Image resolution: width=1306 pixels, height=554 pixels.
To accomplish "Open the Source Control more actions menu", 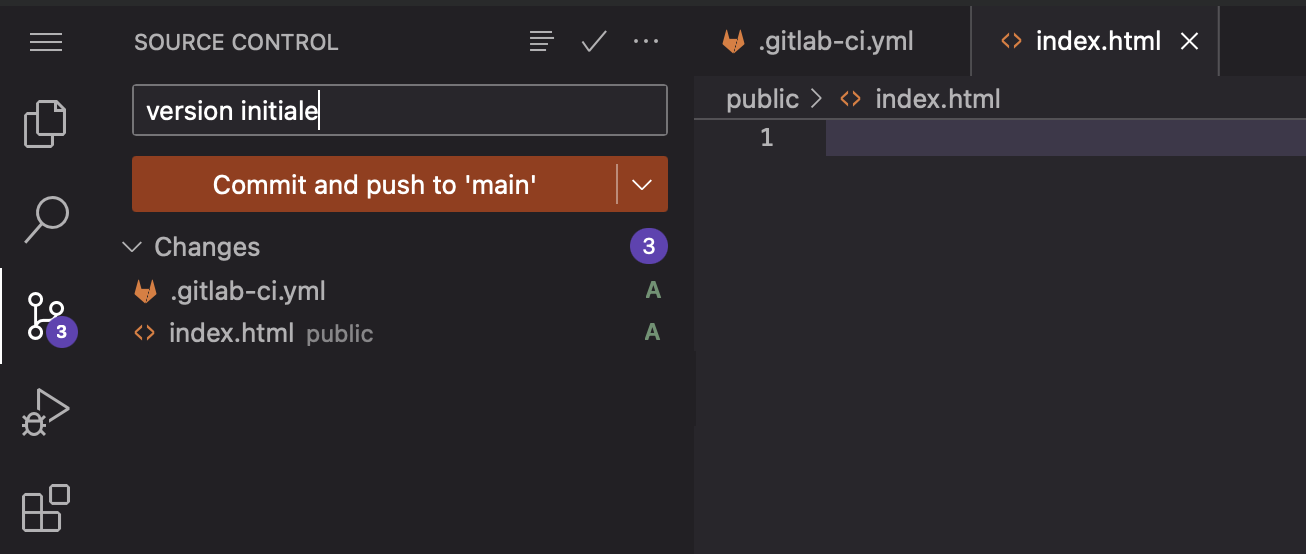I will 647,41.
